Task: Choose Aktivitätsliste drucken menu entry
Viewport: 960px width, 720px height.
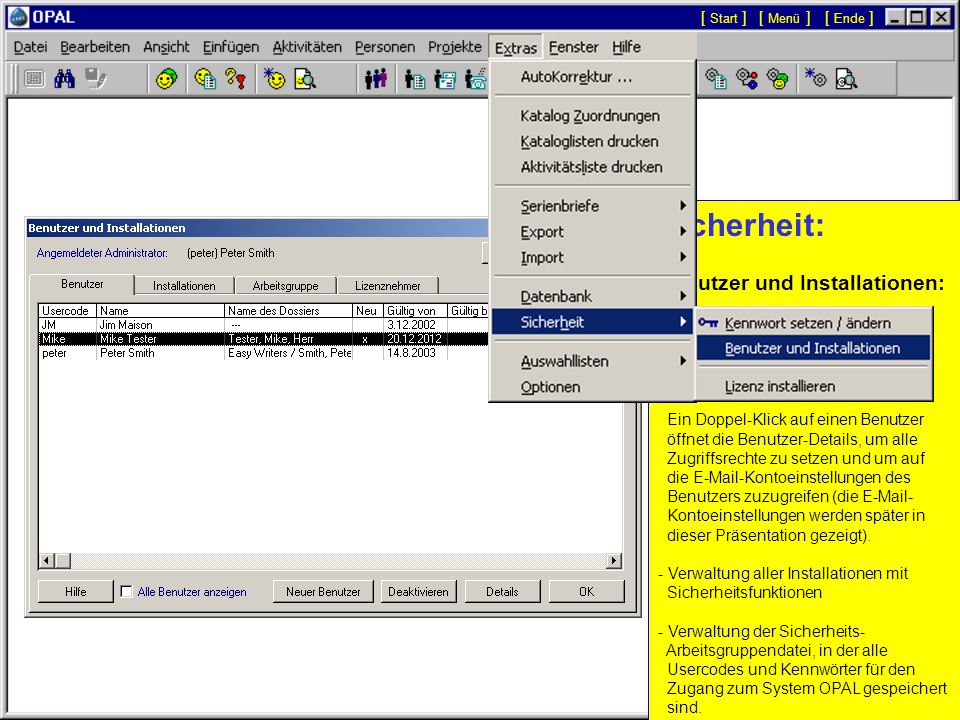Action: coord(593,167)
